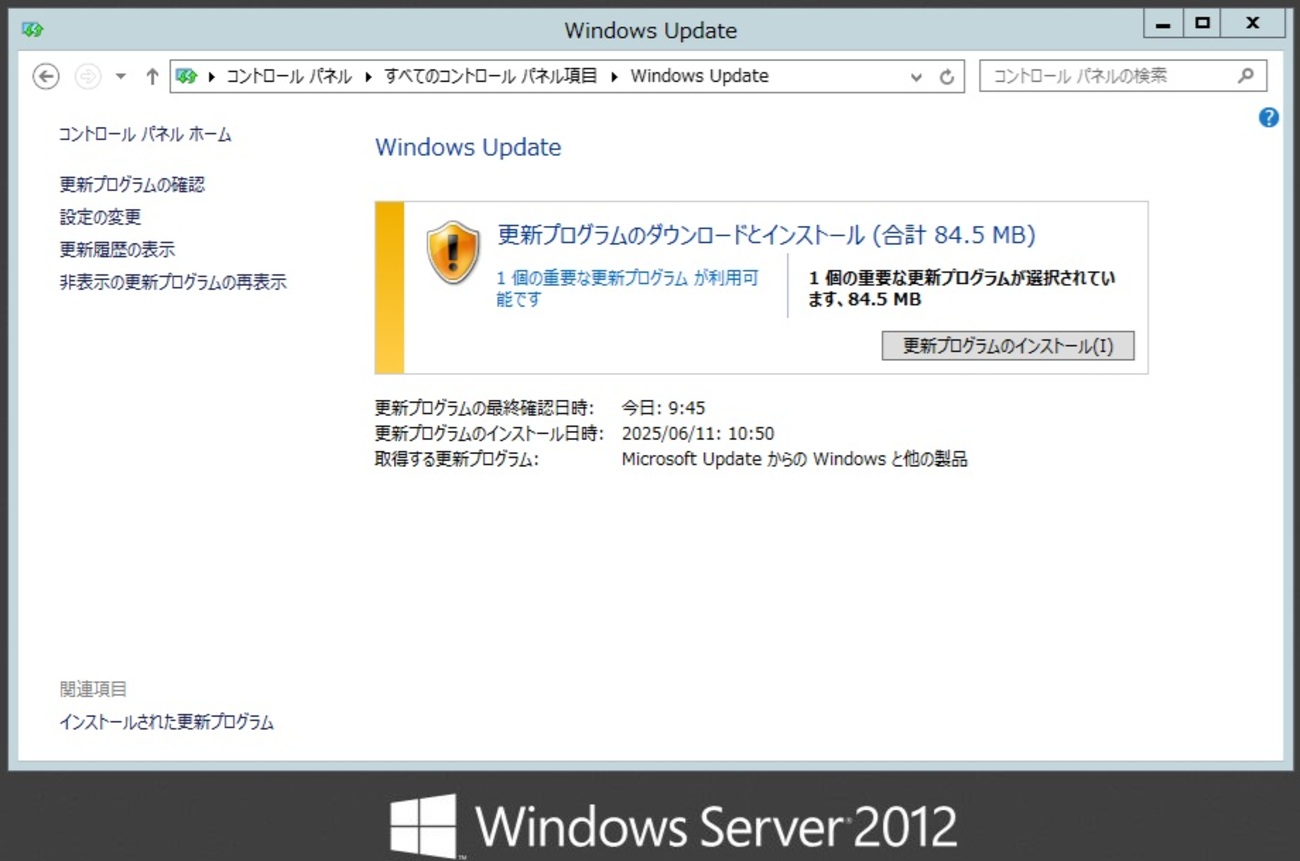Open the address bar history dropdown

pyautogui.click(x=916, y=77)
